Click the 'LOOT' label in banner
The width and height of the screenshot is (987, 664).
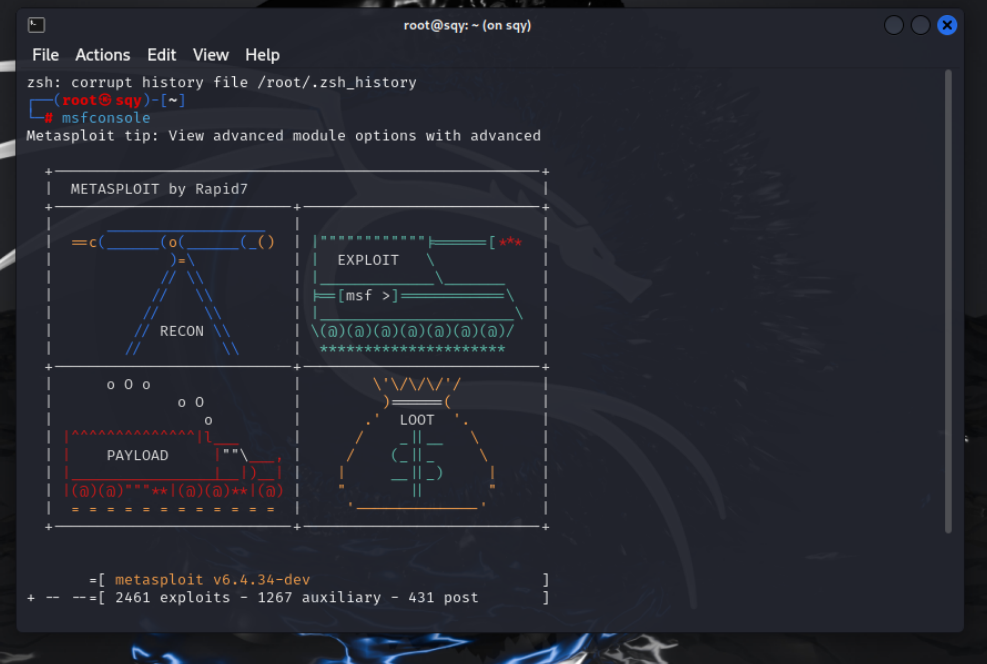click(x=417, y=420)
